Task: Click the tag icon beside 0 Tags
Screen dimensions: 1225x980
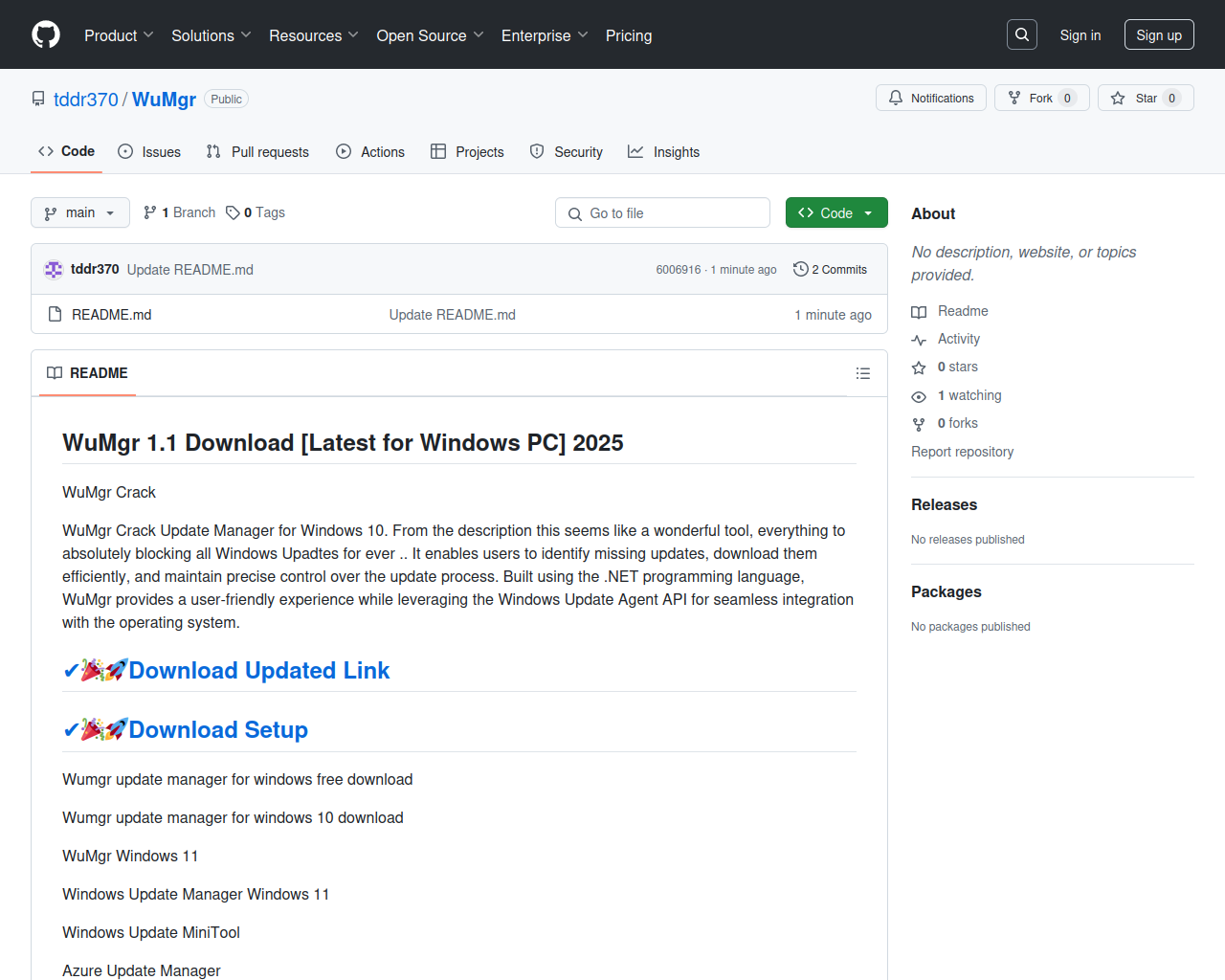Action: tap(233, 212)
